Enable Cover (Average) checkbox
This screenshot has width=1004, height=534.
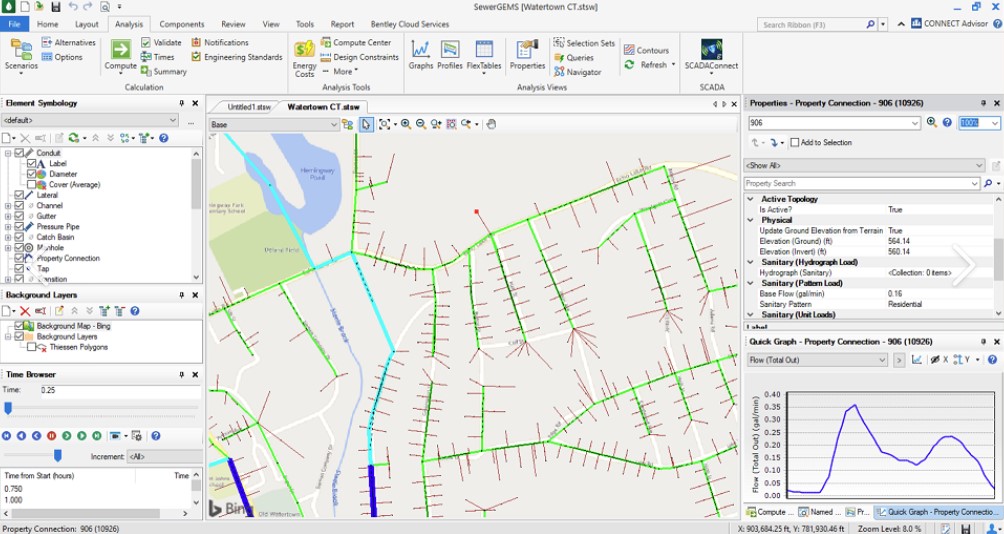[x=31, y=184]
